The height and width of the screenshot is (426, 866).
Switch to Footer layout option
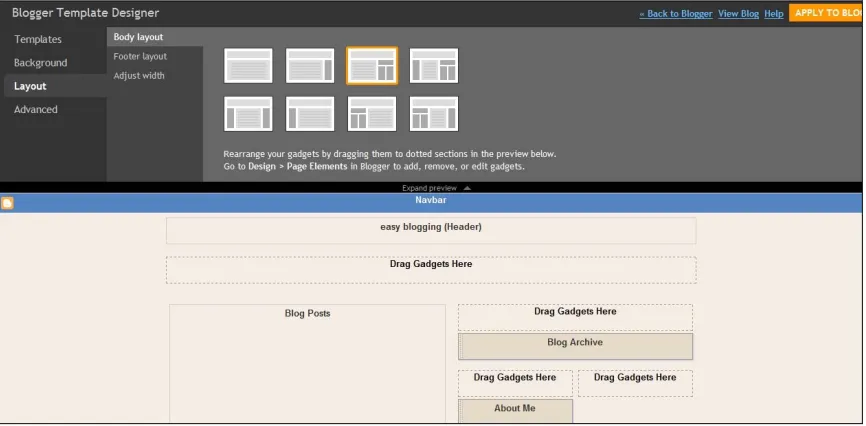[x=140, y=56]
